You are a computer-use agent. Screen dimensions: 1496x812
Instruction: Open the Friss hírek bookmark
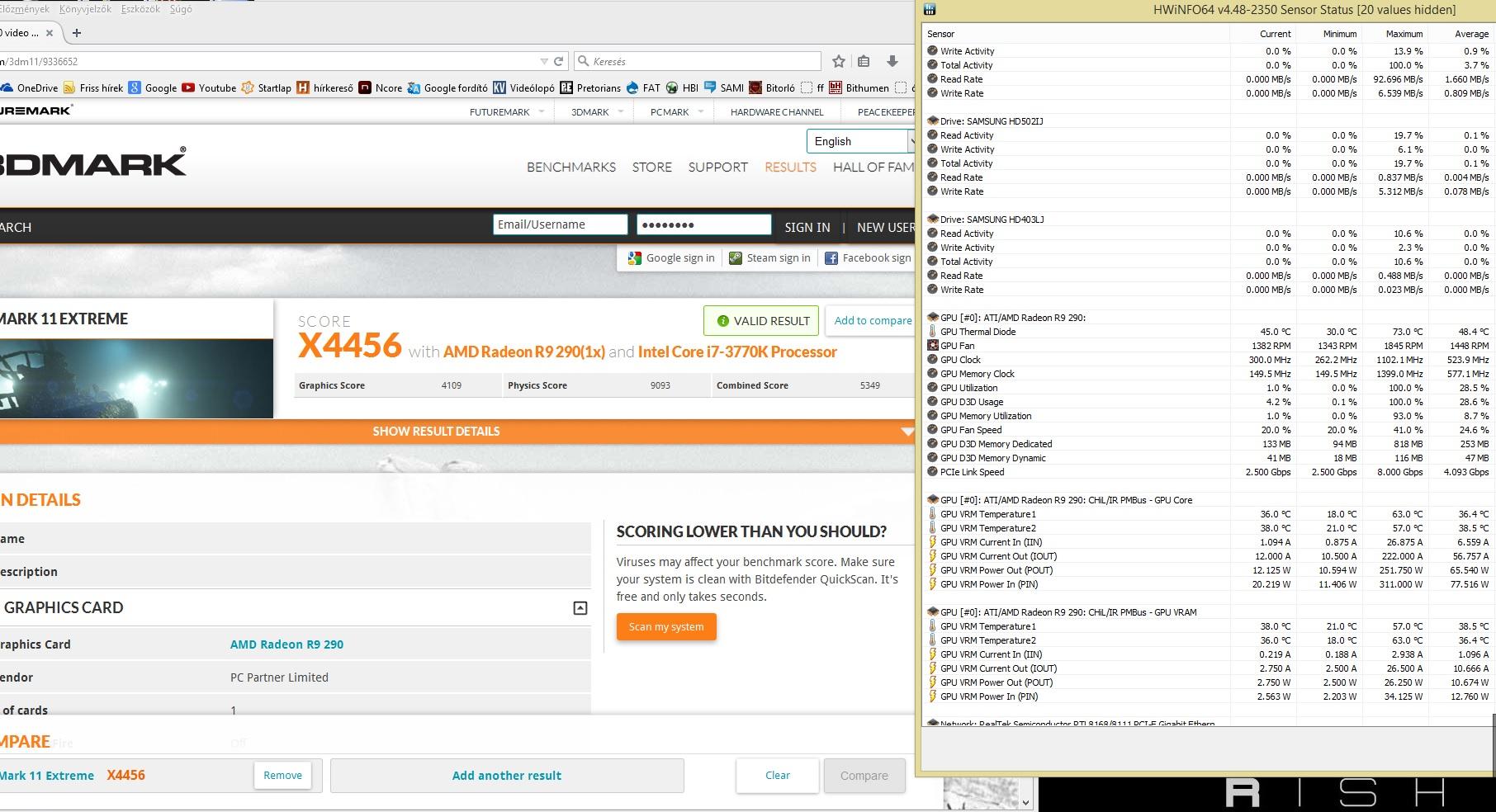(x=93, y=87)
